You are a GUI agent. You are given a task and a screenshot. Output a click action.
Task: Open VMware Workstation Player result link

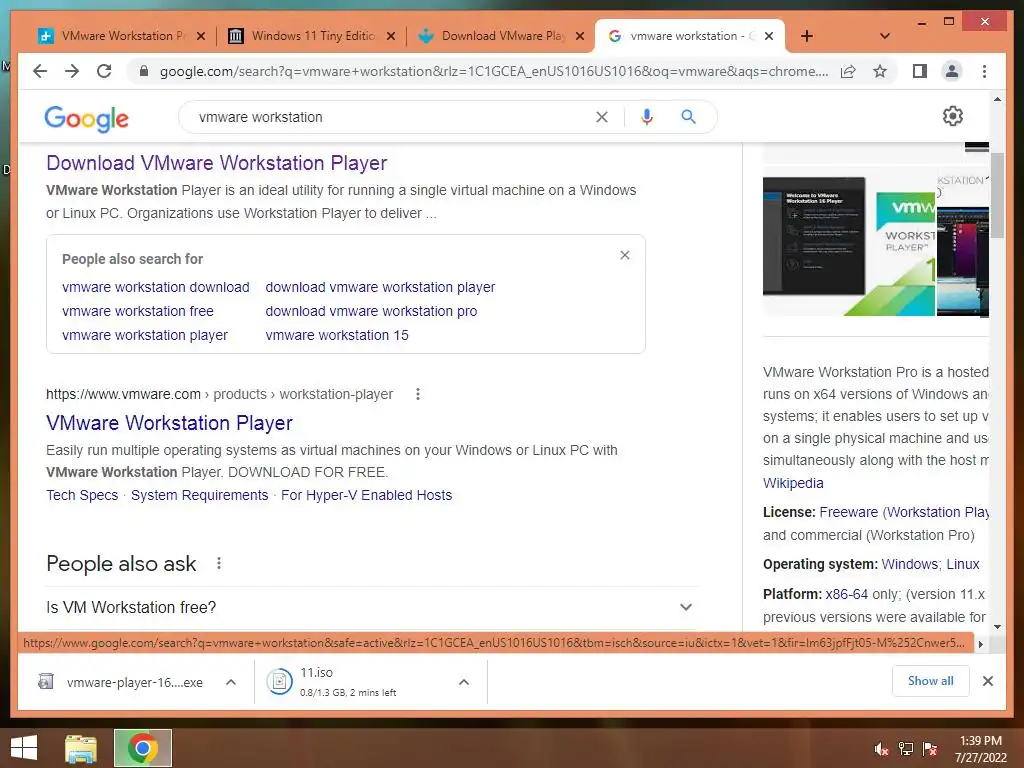[169, 423]
